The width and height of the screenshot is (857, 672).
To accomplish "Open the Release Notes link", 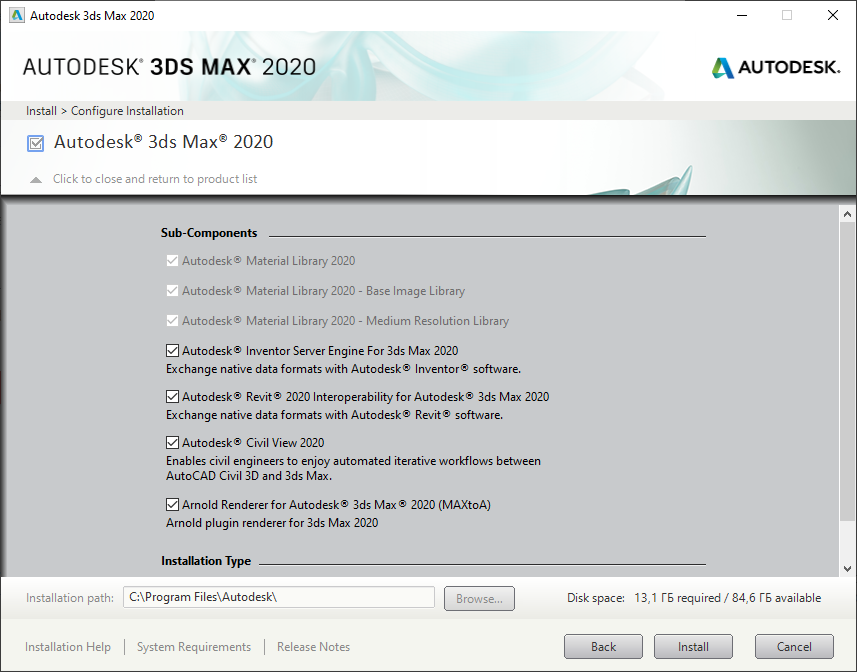I will [313, 647].
